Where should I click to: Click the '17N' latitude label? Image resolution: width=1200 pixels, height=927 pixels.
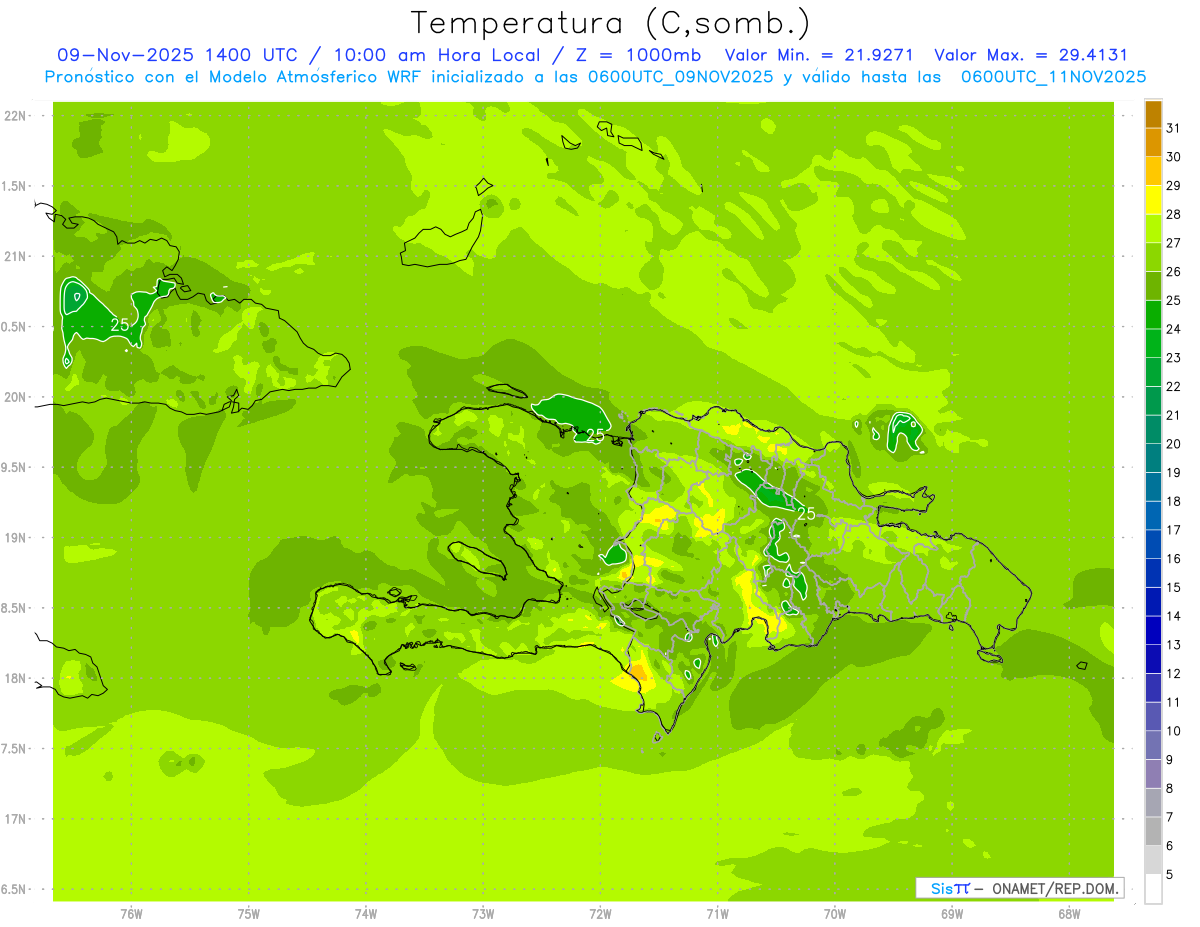pos(17,819)
